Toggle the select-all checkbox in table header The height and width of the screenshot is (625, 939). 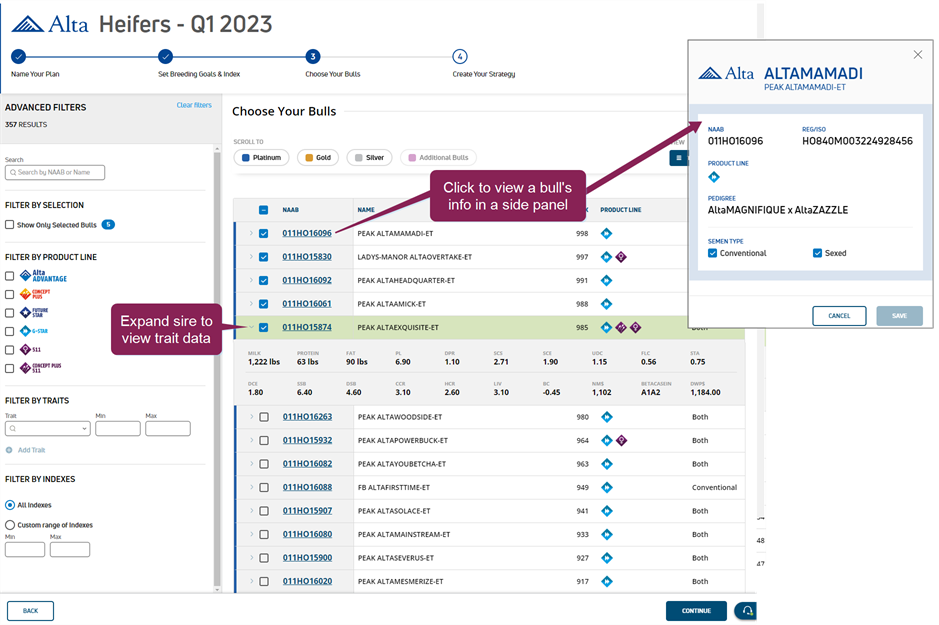[x=263, y=210]
